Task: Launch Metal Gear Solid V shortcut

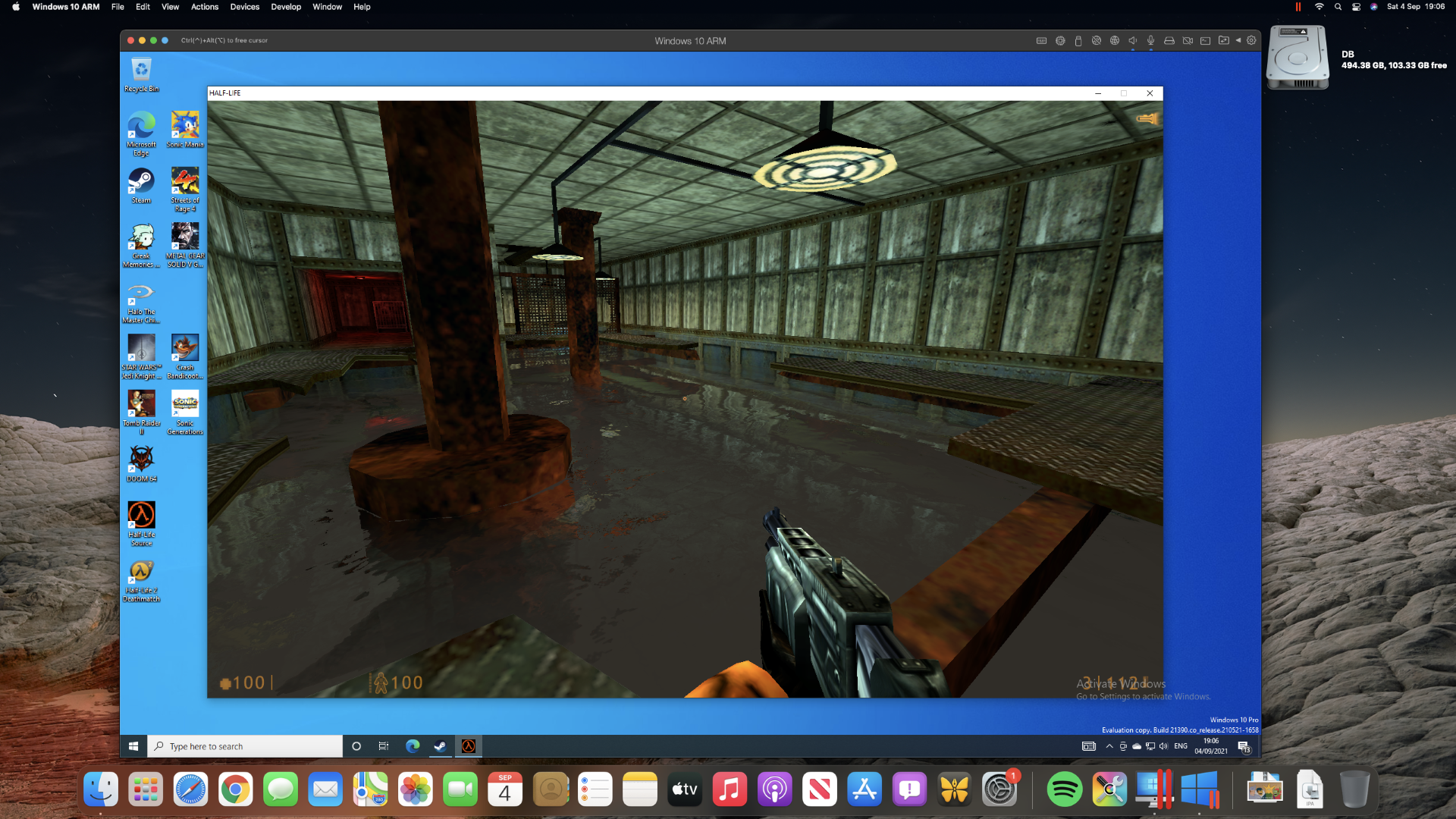Action: [x=185, y=246]
